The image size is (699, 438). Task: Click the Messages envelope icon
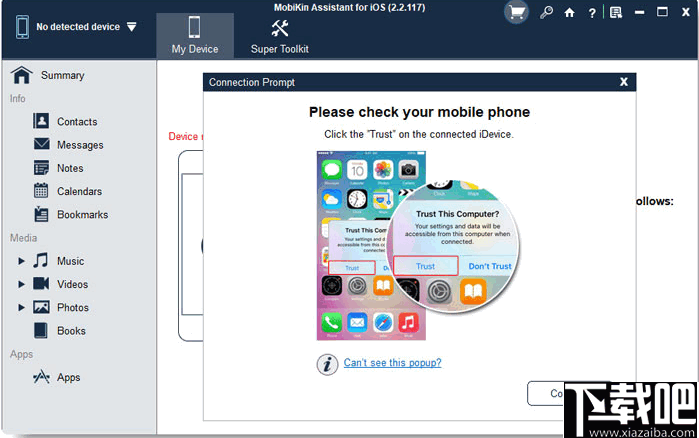coord(41,144)
